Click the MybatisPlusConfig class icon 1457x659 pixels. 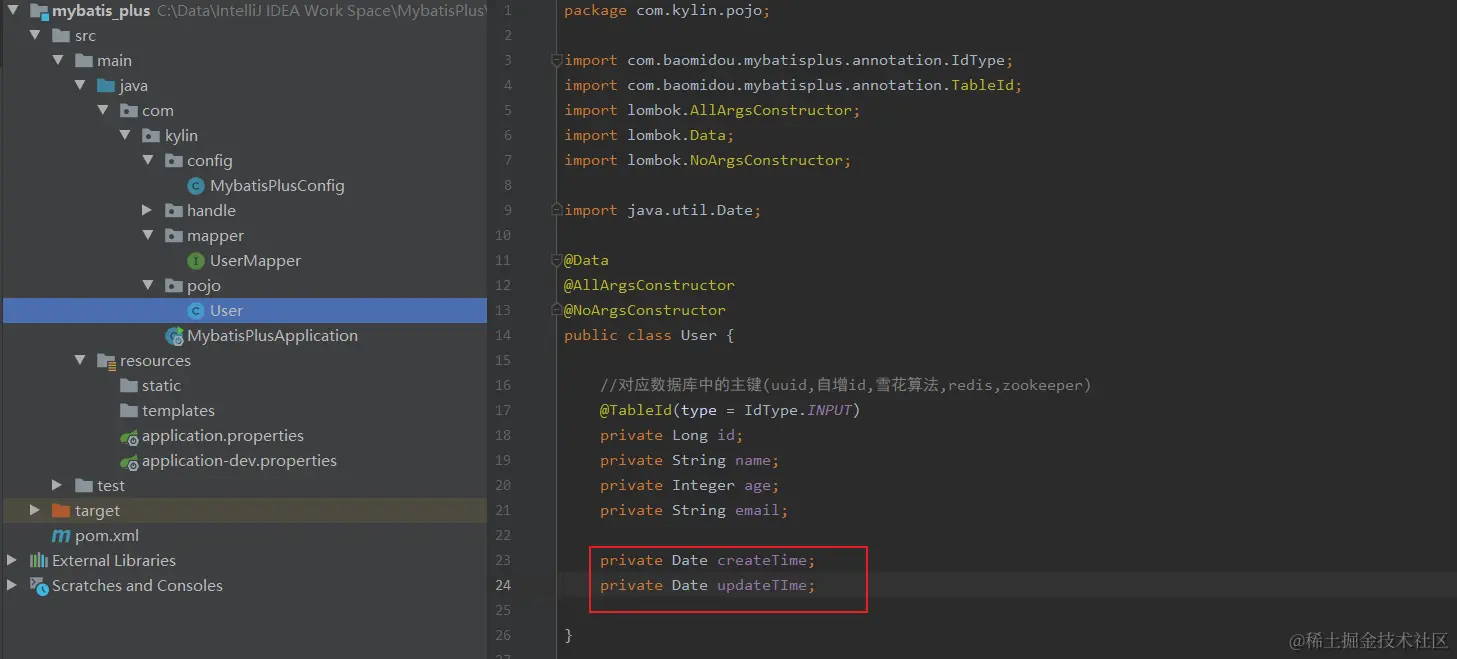(196, 186)
